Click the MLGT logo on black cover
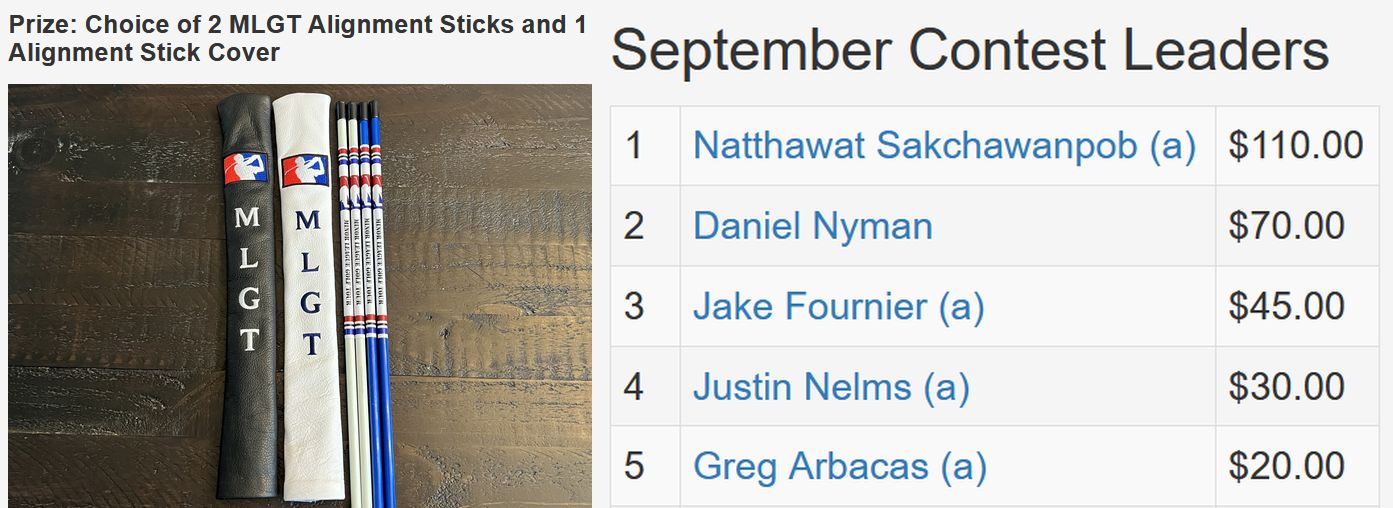 click(246, 168)
